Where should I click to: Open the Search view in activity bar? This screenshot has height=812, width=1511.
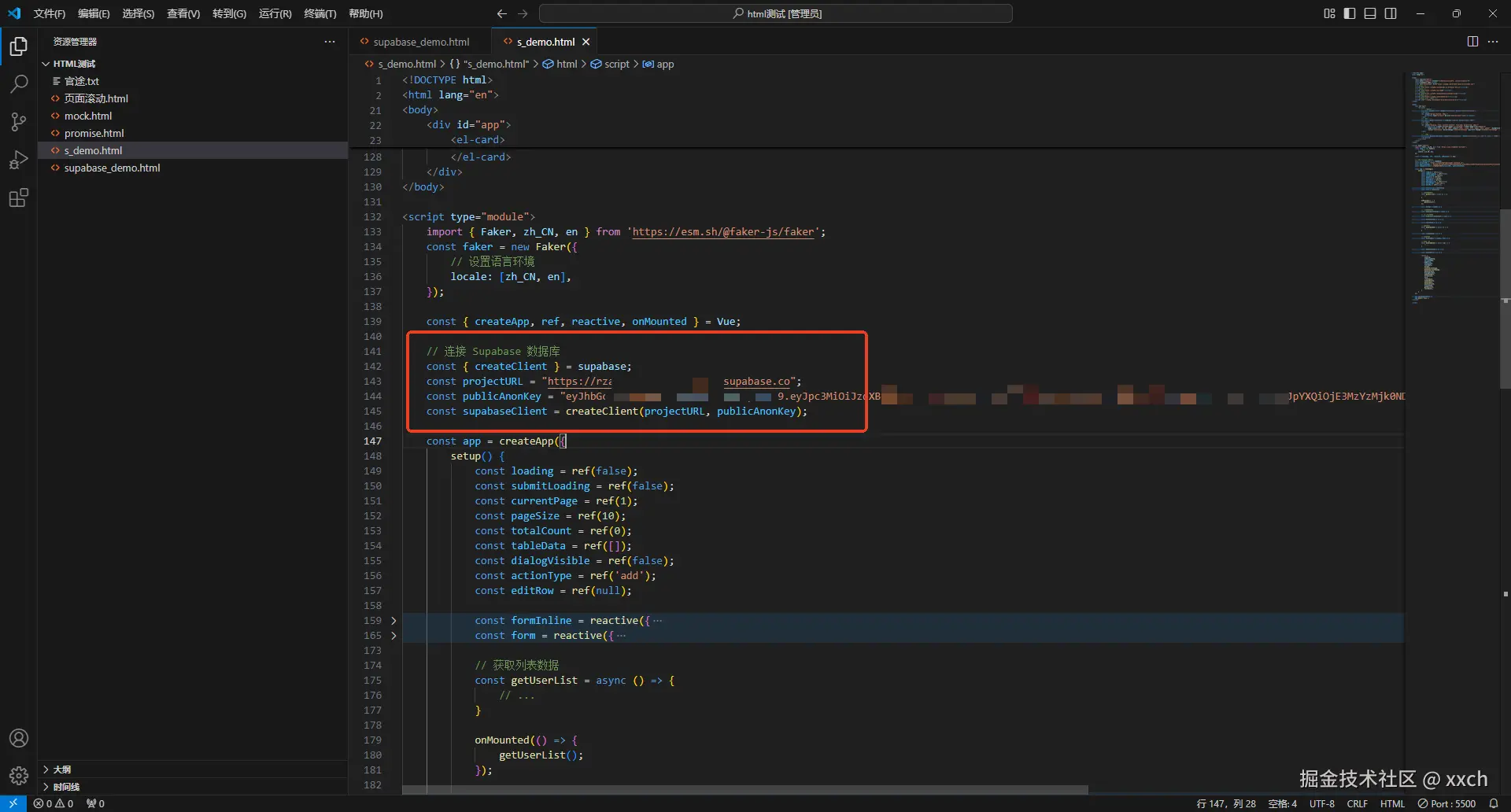(x=19, y=83)
